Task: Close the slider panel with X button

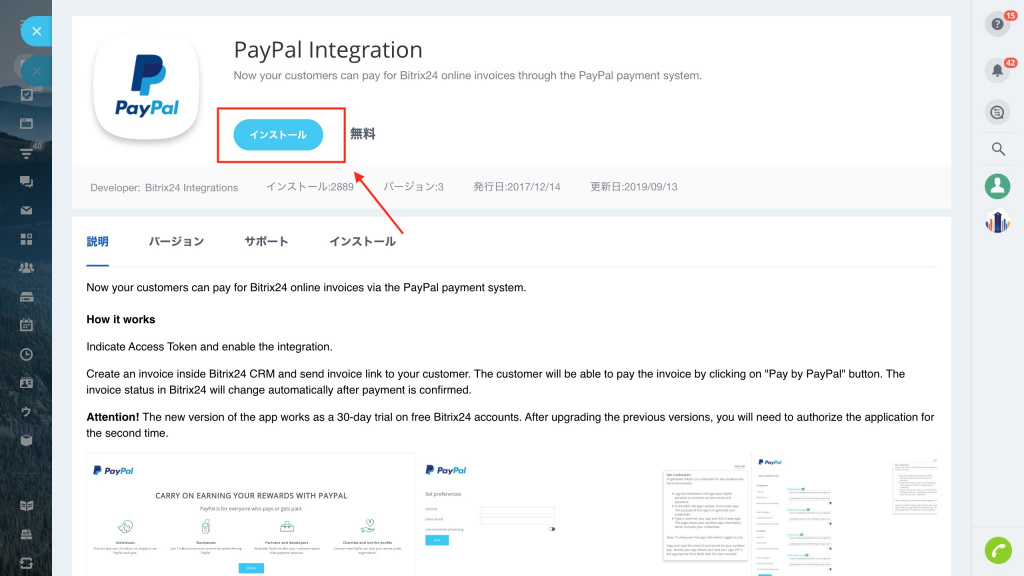Action: 37,31
